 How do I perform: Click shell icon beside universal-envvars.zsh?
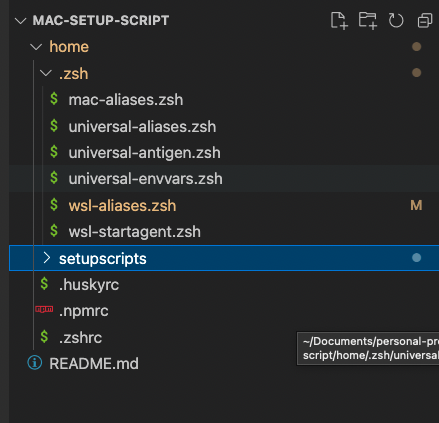(x=54, y=178)
